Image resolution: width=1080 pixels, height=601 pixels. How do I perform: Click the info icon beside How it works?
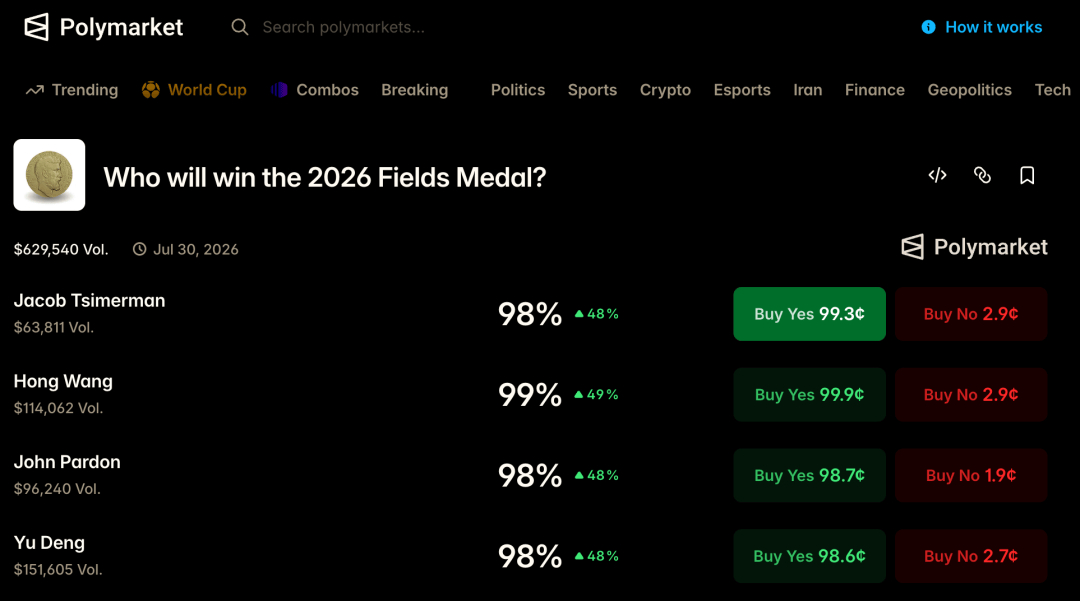[928, 28]
